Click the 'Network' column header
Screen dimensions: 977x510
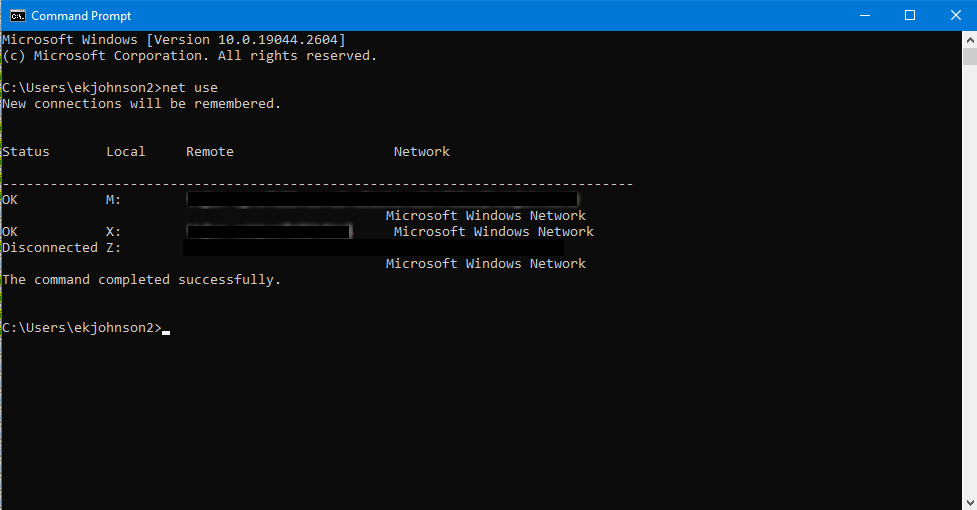coord(421,152)
